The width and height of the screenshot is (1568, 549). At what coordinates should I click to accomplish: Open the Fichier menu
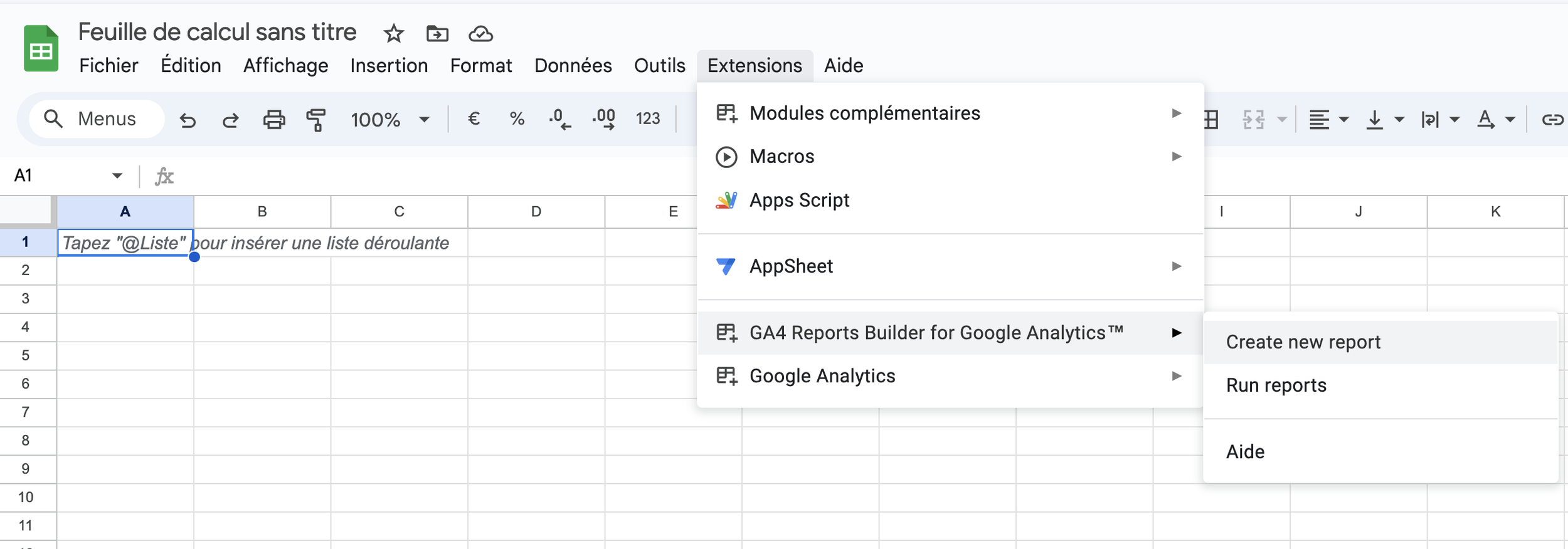point(109,66)
